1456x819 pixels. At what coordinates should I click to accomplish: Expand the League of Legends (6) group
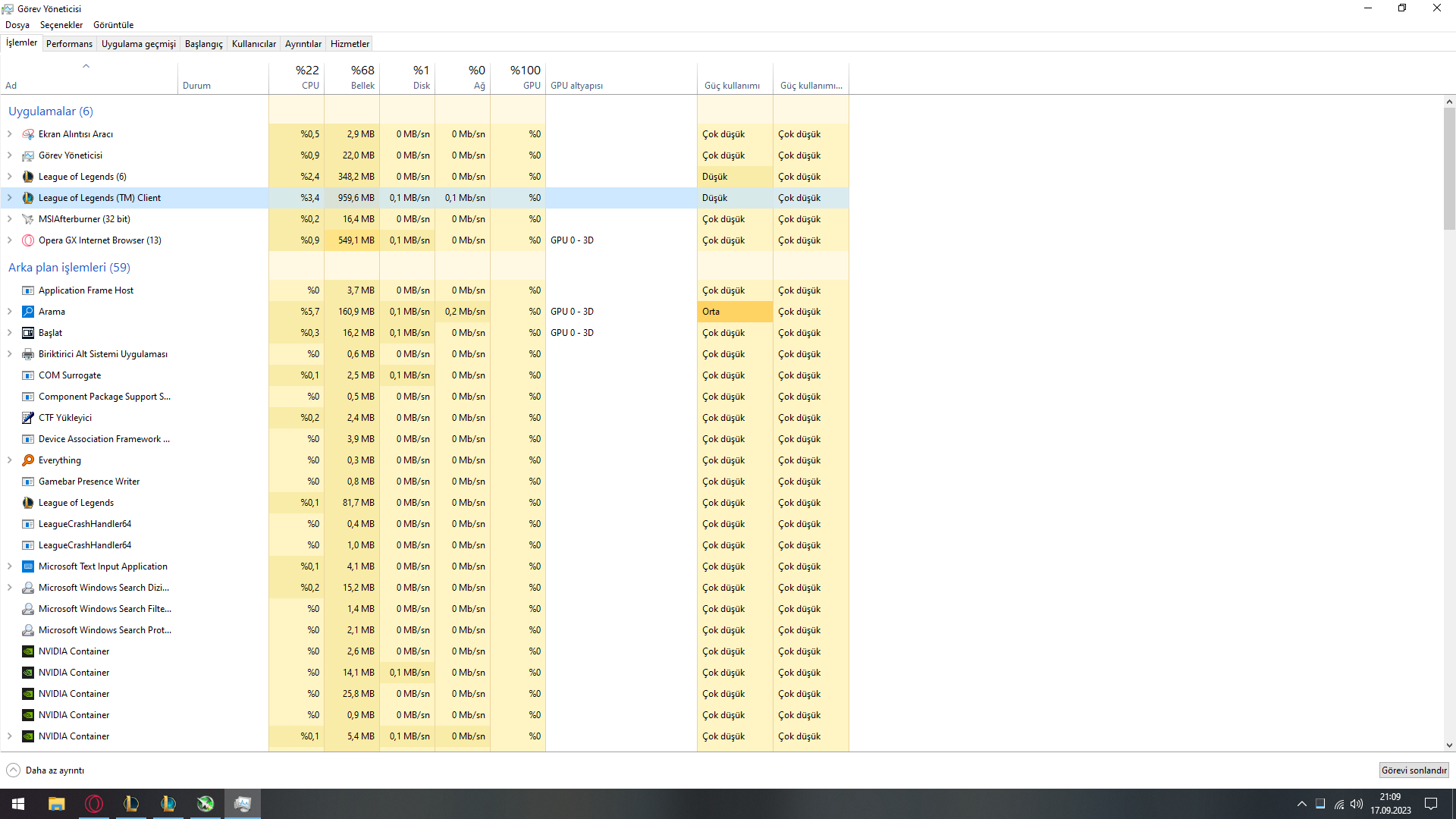point(10,177)
